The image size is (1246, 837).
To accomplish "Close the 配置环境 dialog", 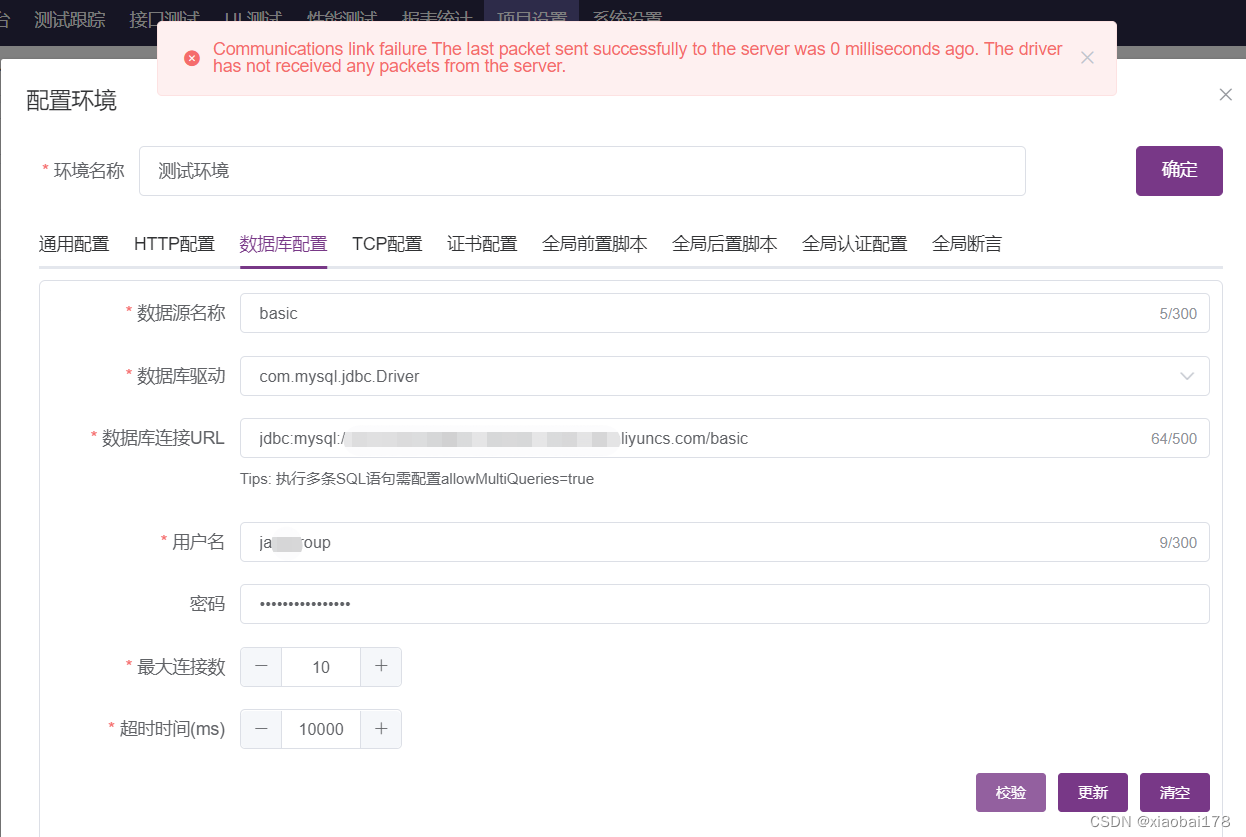I will pos(1225,95).
